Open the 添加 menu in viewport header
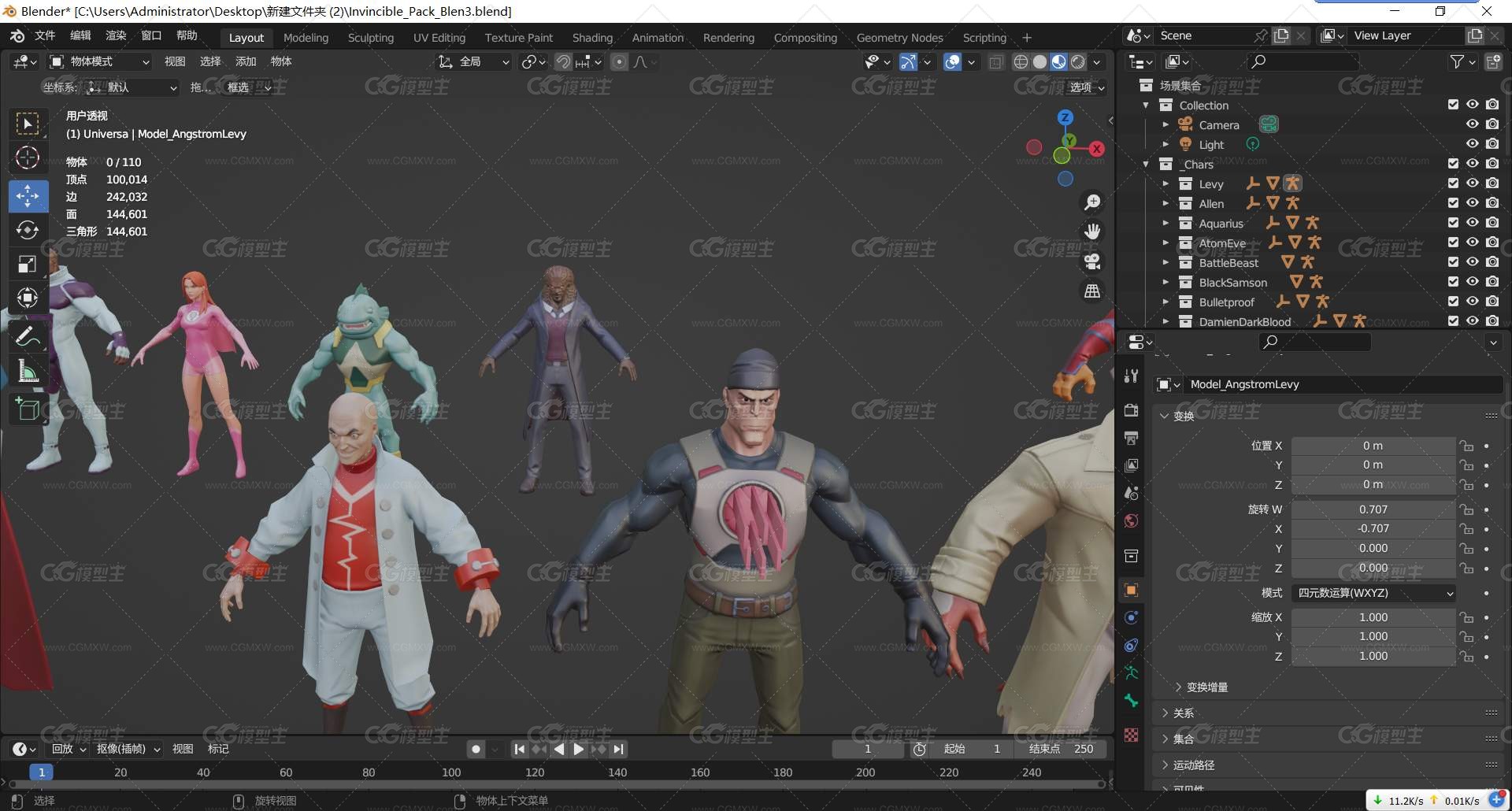Viewport: 1512px width, 811px height. (x=246, y=61)
